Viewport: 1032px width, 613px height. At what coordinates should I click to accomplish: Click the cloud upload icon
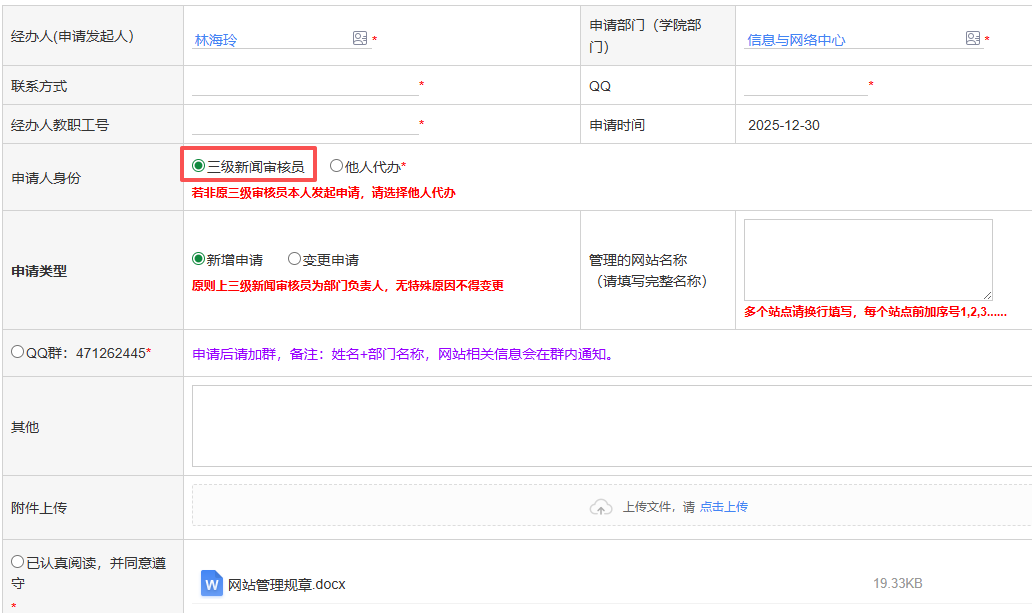click(x=601, y=507)
